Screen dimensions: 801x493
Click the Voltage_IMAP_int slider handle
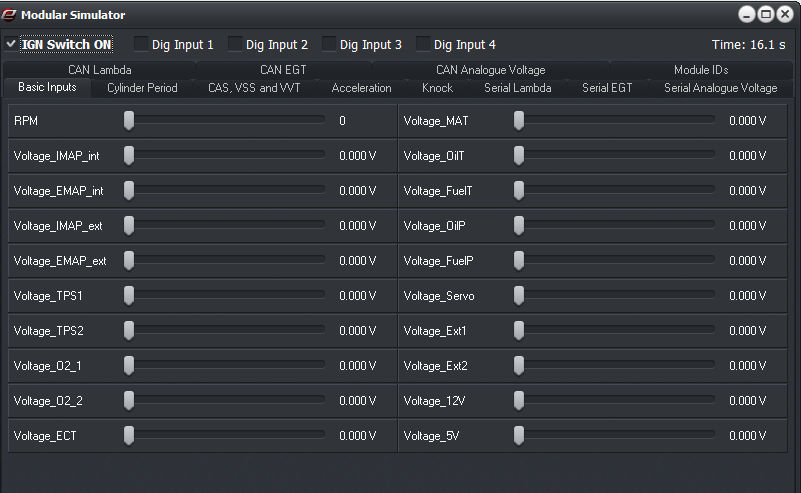129,155
